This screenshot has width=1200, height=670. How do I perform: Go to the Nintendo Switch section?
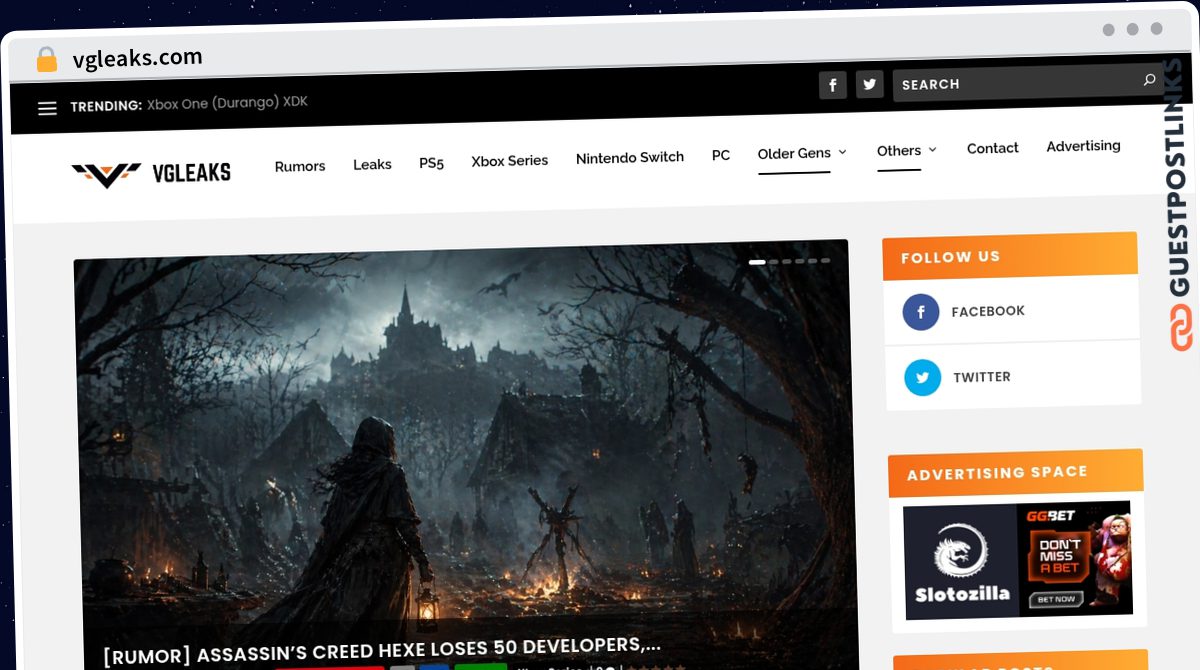pos(630,157)
